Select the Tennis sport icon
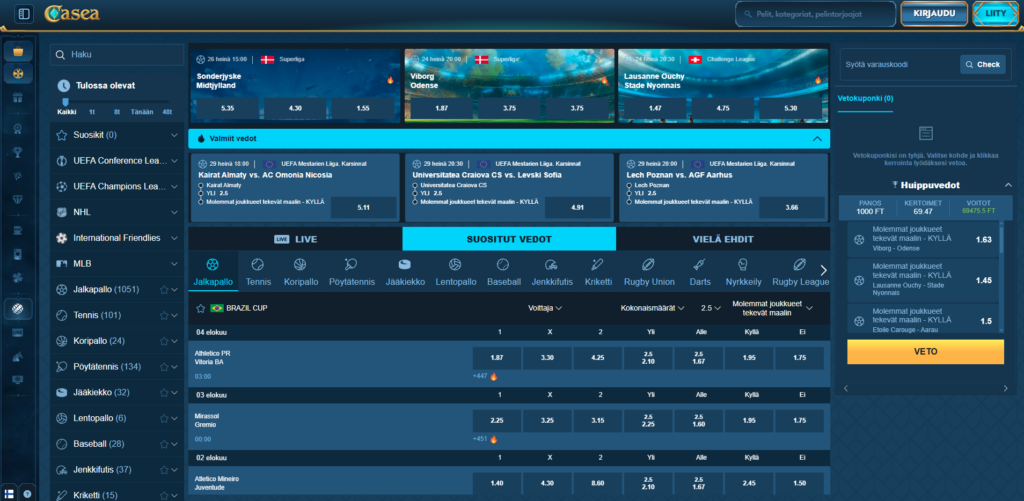This screenshot has height=501, width=1024. coord(257,265)
